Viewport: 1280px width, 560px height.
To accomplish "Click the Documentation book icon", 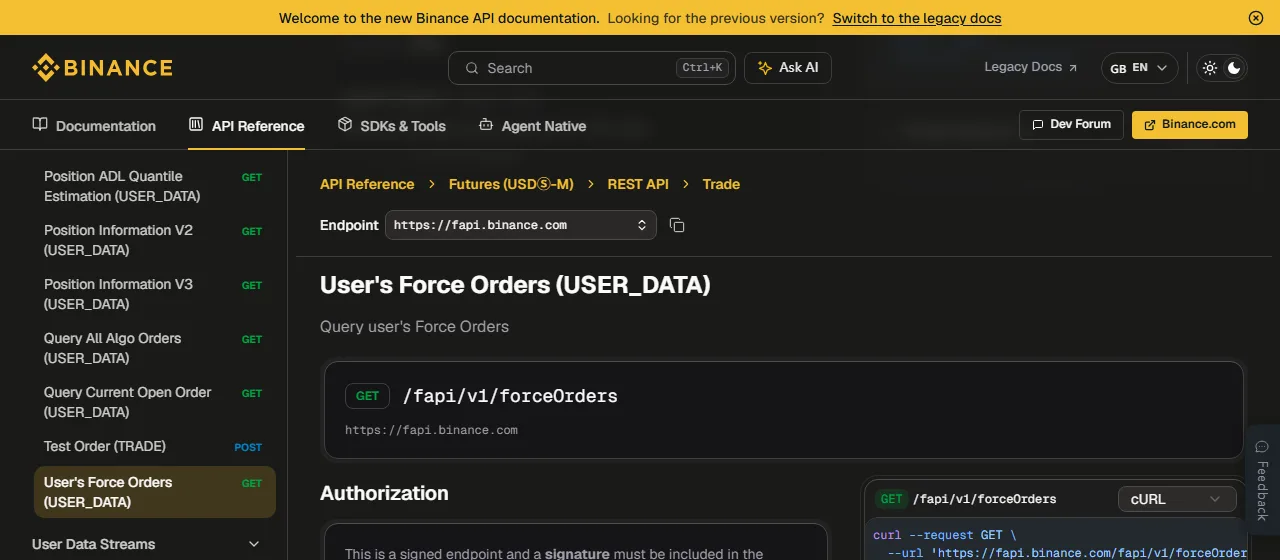I will [x=40, y=125].
